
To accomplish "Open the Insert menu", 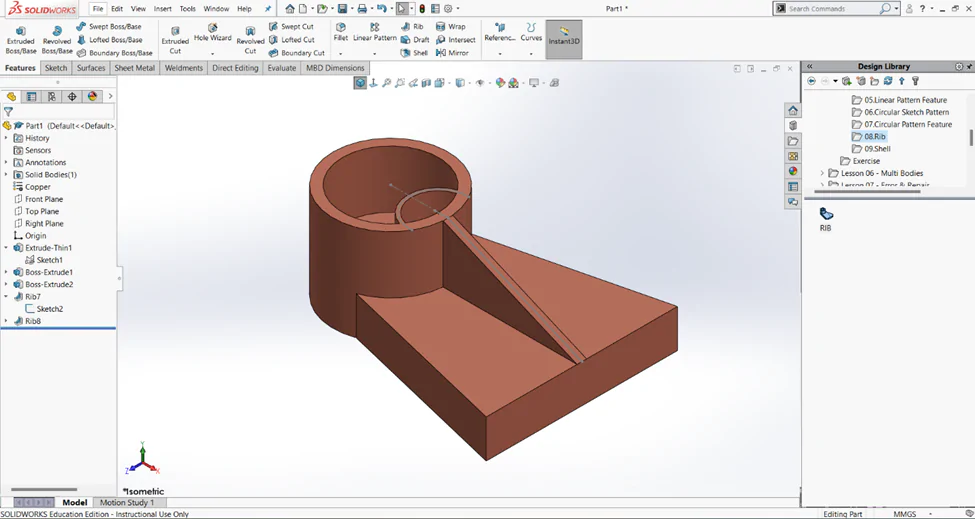I will pos(162,9).
